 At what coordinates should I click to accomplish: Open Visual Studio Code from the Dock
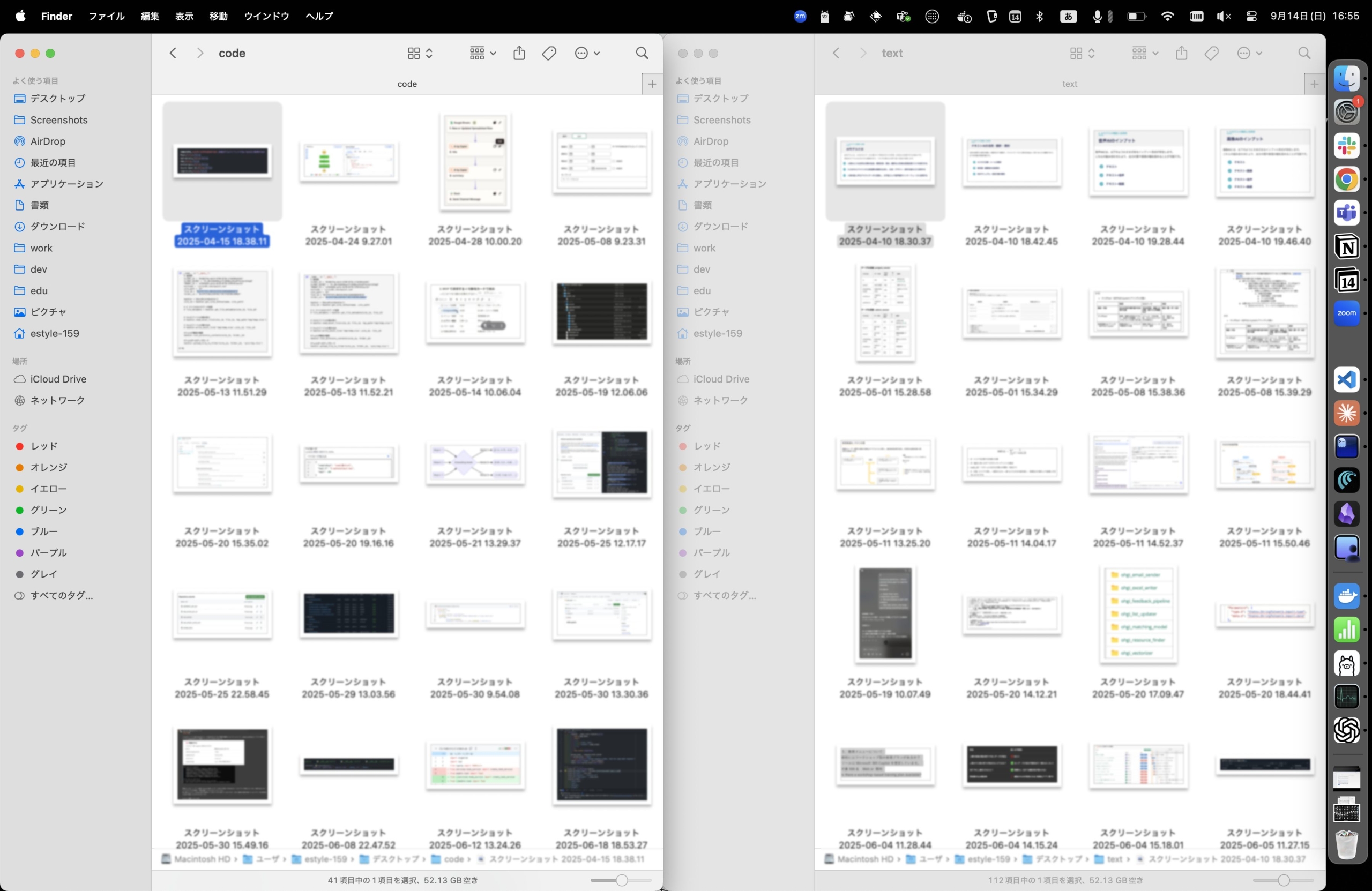1347,380
